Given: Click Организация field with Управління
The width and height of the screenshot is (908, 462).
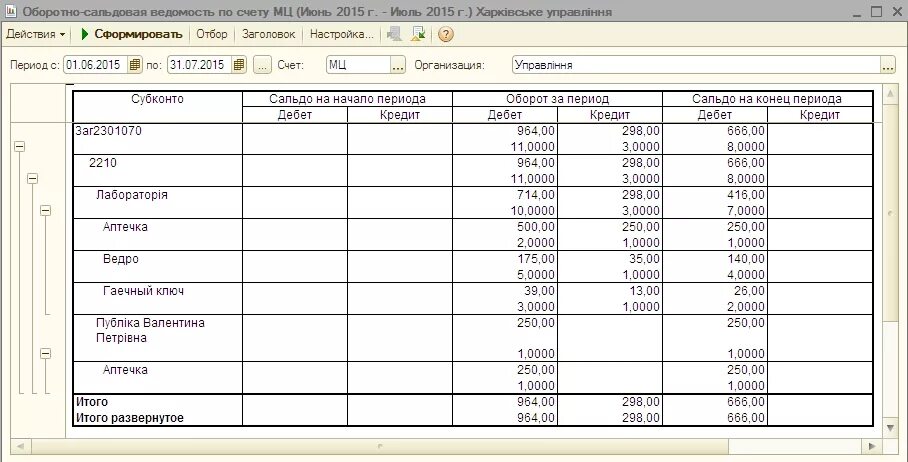Looking at the screenshot, I should (696, 65).
